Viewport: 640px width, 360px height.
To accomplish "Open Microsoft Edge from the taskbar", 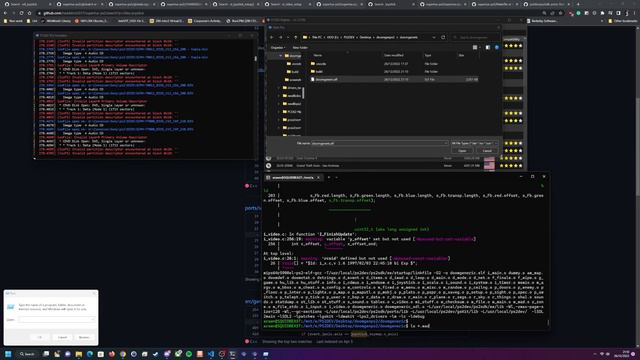I will tap(90, 354).
